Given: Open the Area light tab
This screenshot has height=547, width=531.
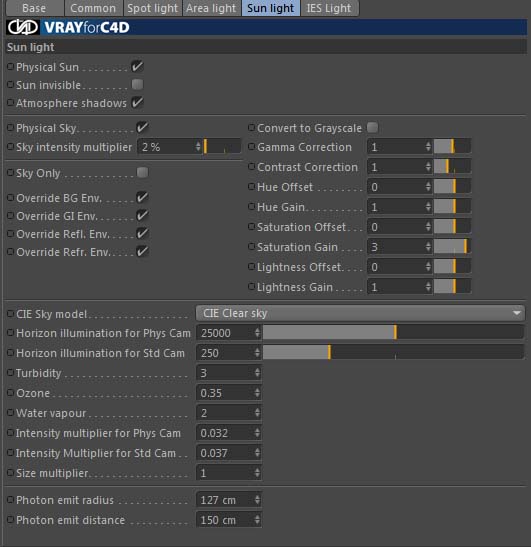Looking at the screenshot, I should (211, 8).
